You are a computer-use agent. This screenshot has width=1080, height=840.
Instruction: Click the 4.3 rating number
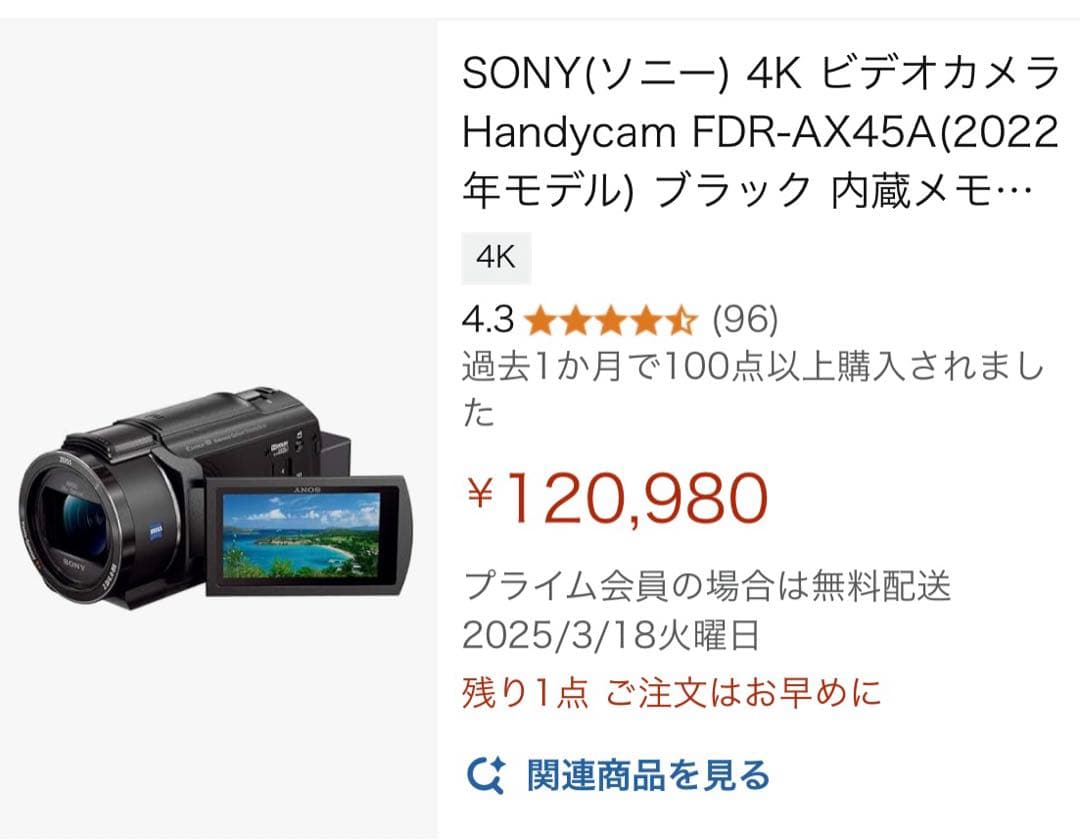pos(488,321)
